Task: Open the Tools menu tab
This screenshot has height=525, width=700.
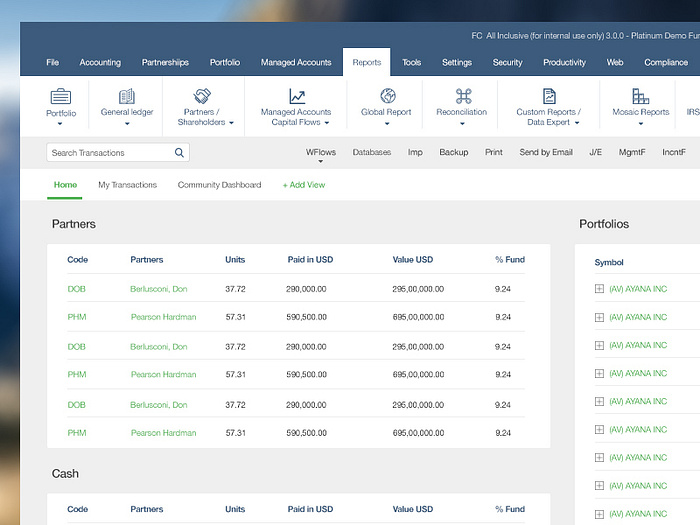Action: [x=412, y=62]
